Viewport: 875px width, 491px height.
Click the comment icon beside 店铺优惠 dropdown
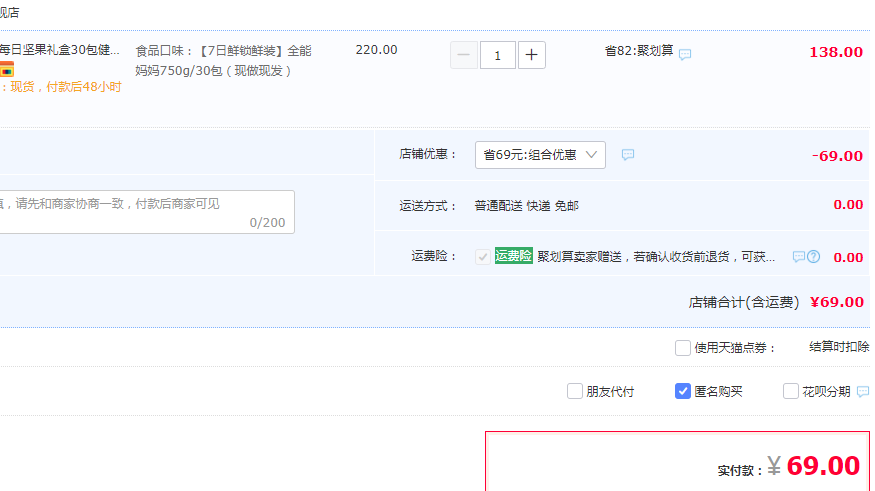click(628, 155)
